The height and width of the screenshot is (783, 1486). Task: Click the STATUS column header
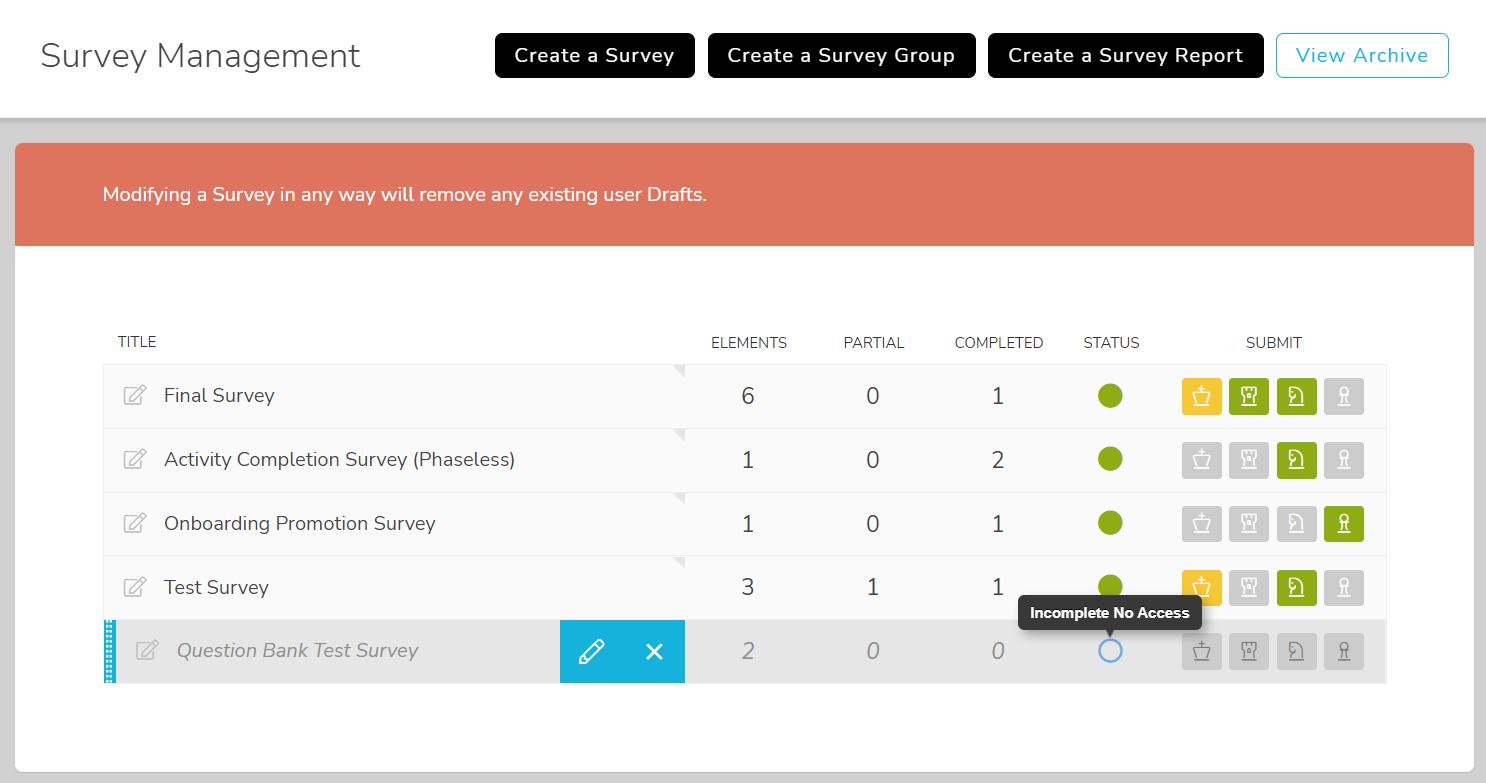point(1111,343)
